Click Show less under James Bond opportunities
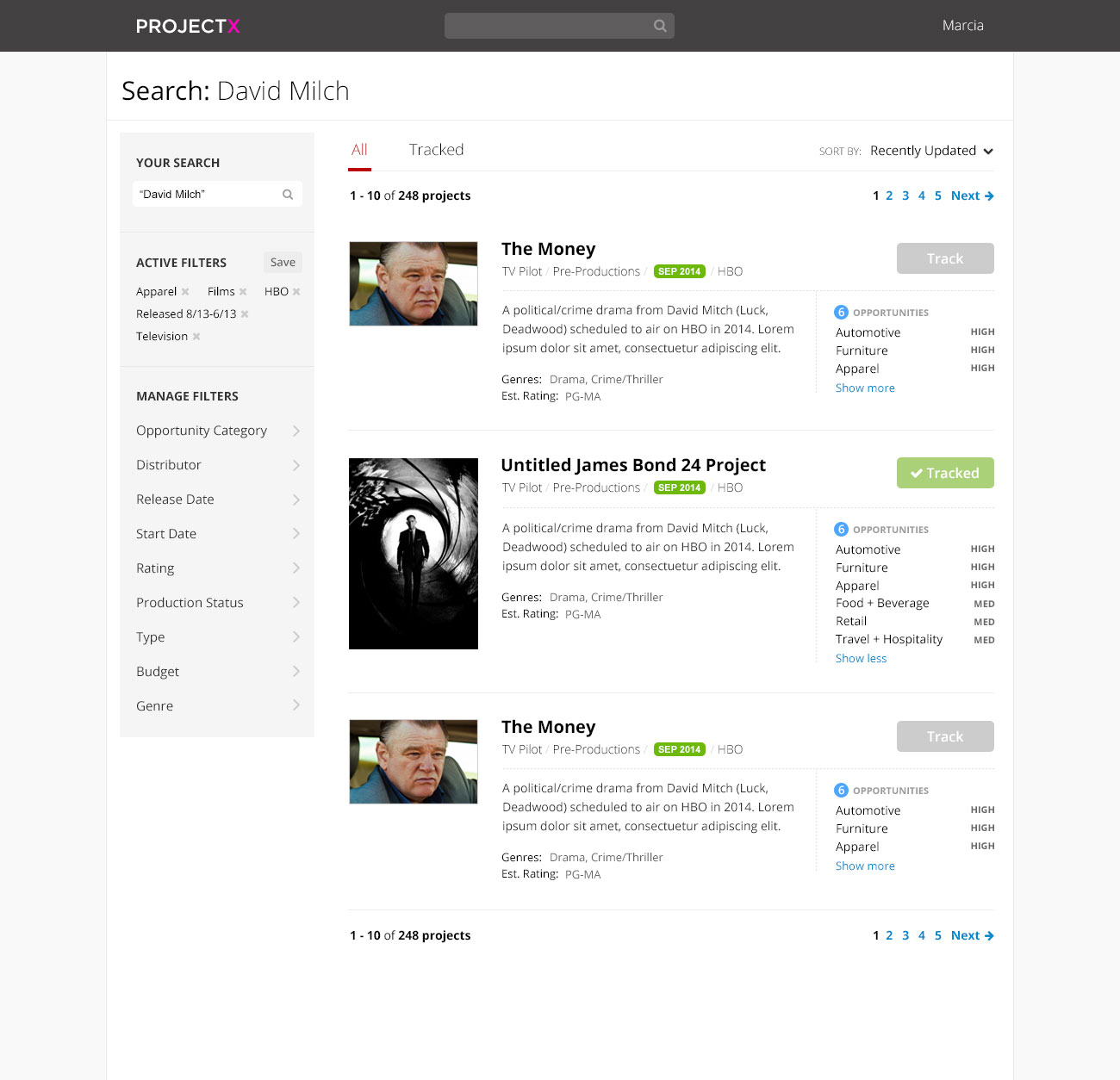The image size is (1120, 1080). [x=861, y=659]
